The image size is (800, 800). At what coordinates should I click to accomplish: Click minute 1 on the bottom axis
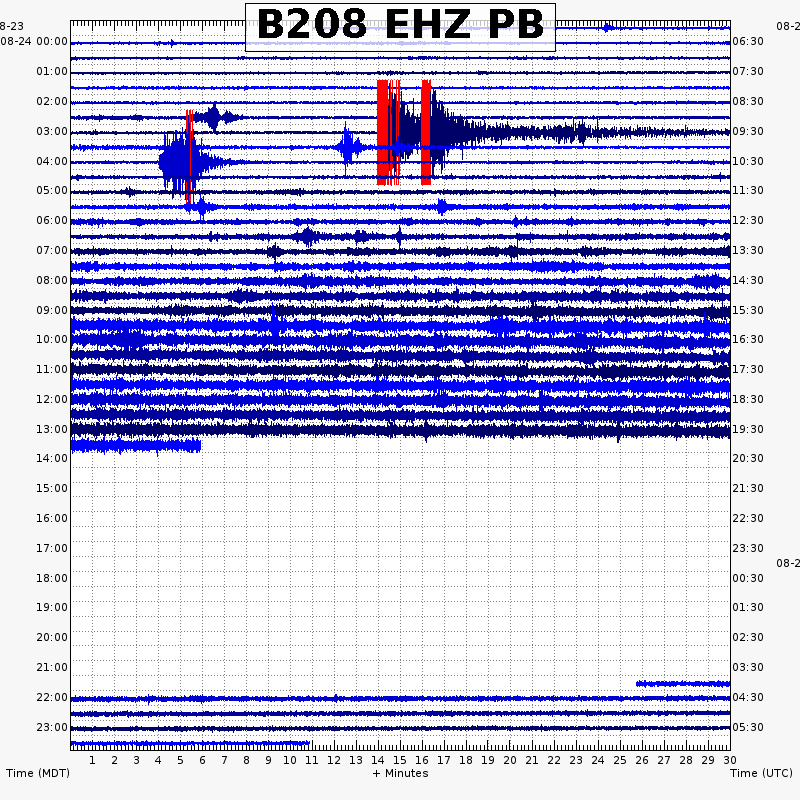[92, 760]
